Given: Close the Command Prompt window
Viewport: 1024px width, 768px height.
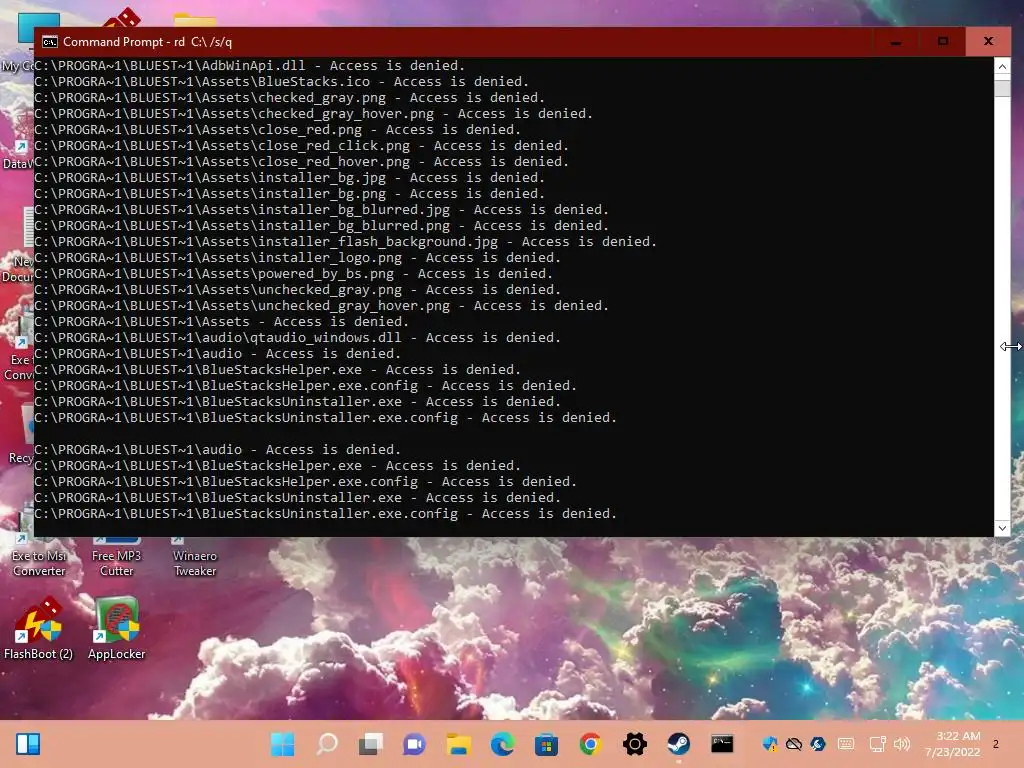Looking at the screenshot, I should click(988, 42).
